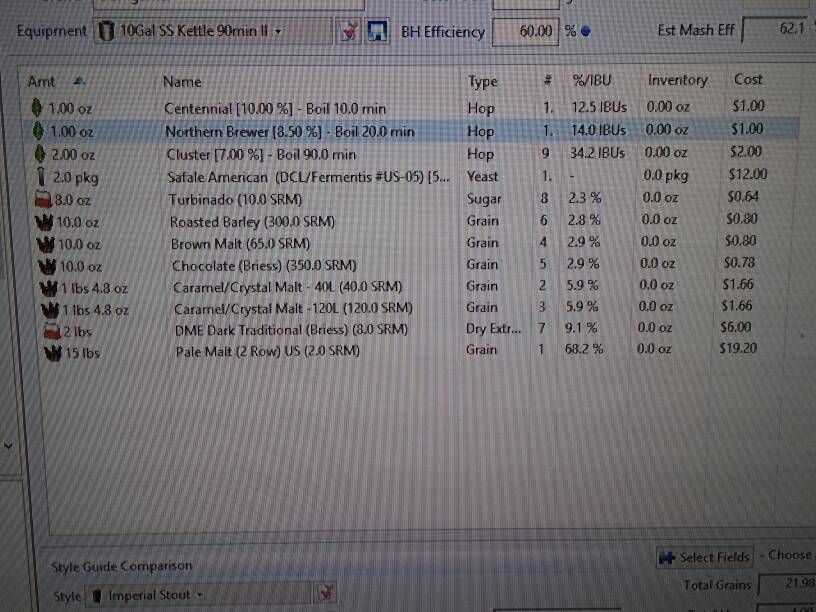Click hop icon on the Cluster row
The height and width of the screenshot is (612, 816).
pyautogui.click(x=40, y=154)
